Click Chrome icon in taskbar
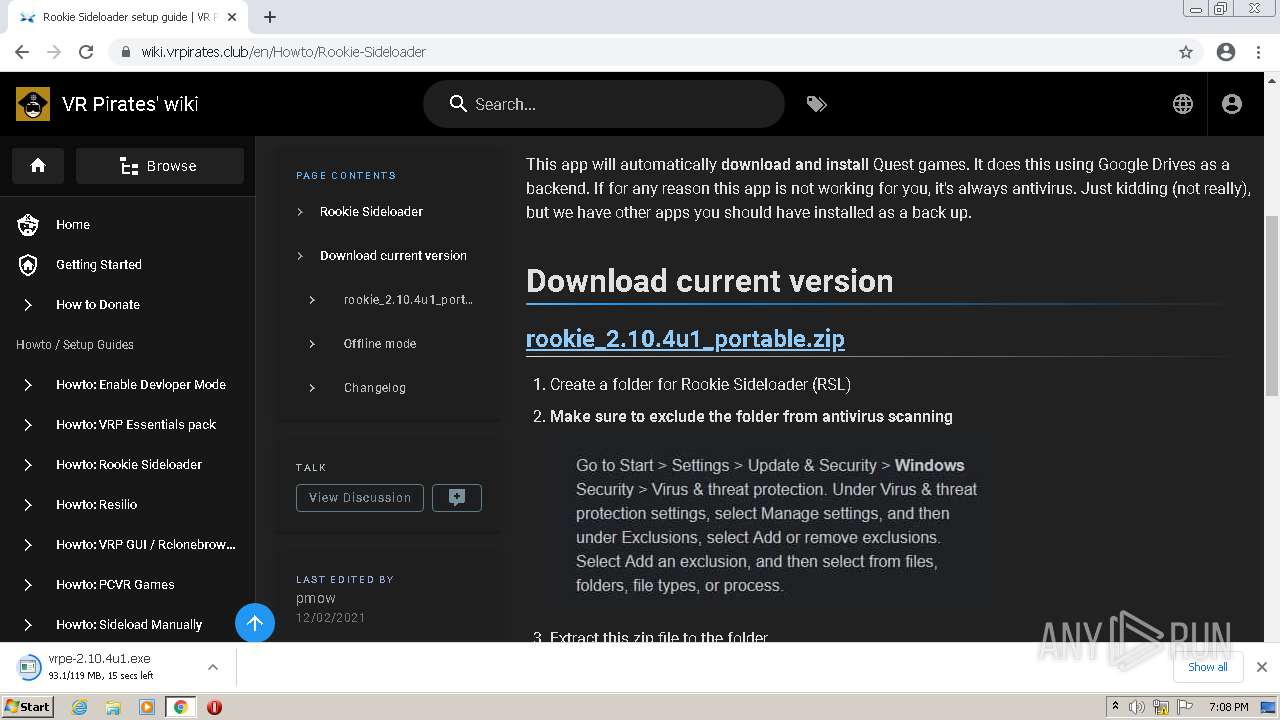Screen dimensions: 1280x720 pos(180,707)
